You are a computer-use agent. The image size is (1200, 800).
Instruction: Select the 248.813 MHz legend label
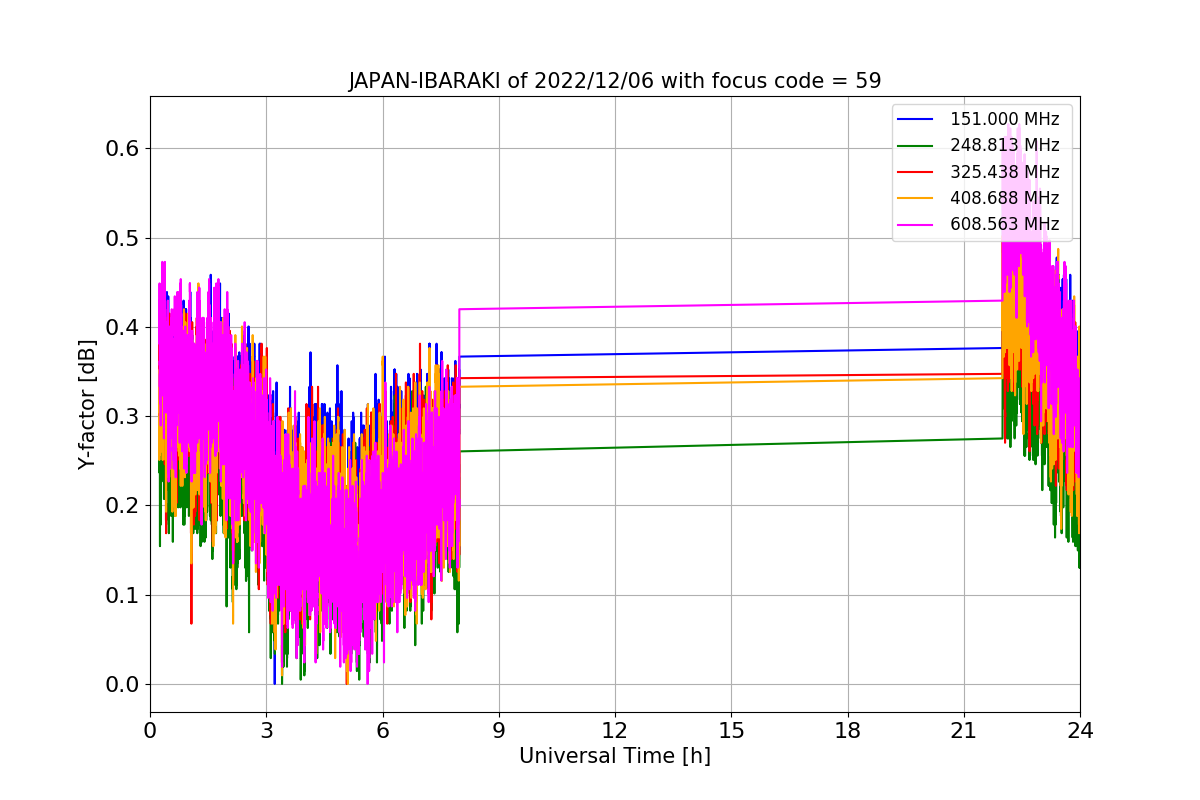point(1004,145)
